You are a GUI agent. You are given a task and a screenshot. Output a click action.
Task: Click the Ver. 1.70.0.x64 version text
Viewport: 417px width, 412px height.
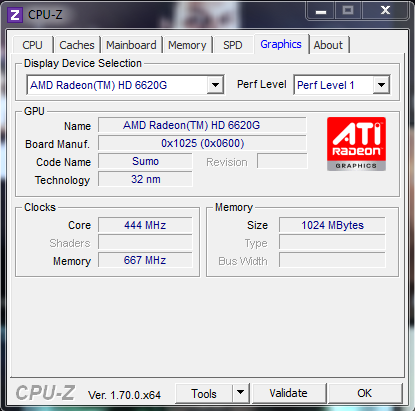click(124, 395)
